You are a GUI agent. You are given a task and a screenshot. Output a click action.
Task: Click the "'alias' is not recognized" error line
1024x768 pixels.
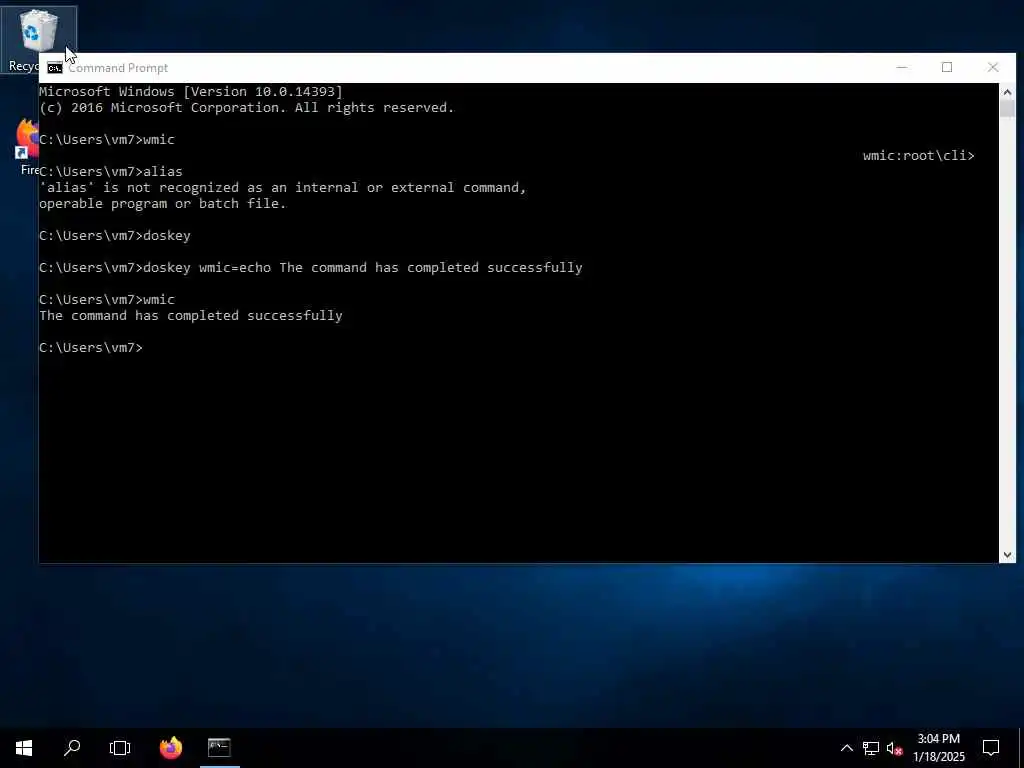coord(283,187)
